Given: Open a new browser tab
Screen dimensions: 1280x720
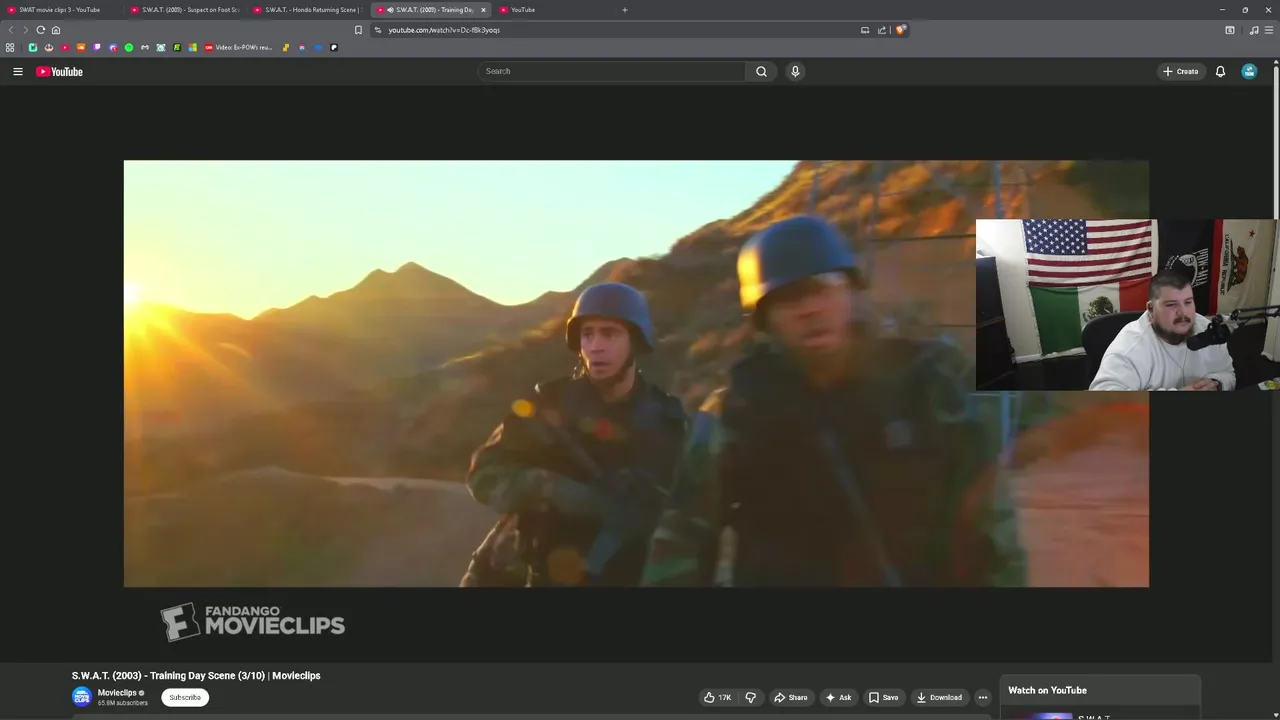Looking at the screenshot, I should (x=625, y=10).
